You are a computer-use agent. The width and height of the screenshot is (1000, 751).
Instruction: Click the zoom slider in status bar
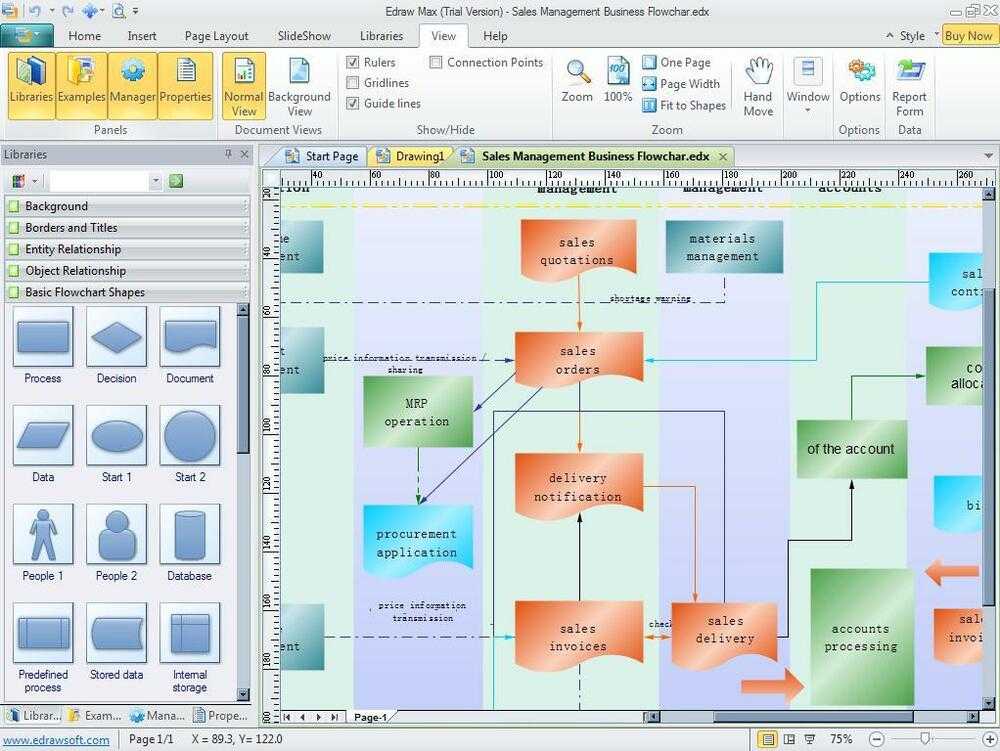point(925,739)
